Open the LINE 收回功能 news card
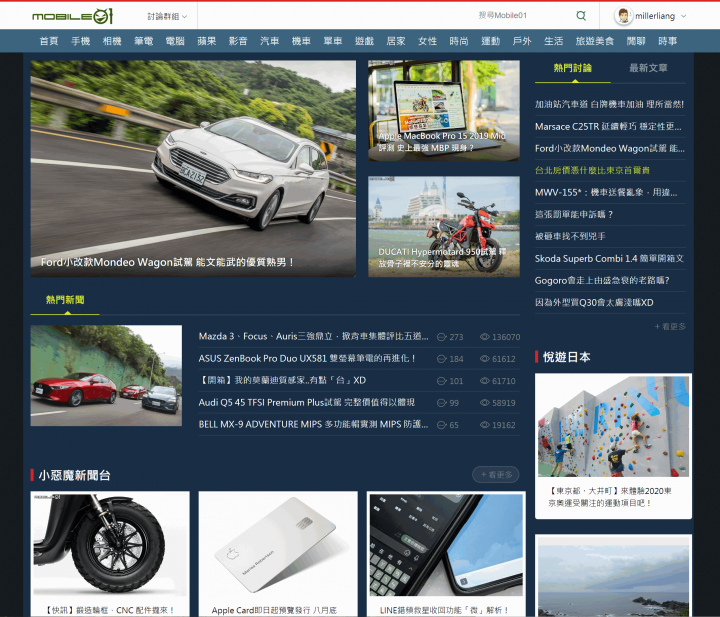Viewport: 720px width, 617px height. 446,554
